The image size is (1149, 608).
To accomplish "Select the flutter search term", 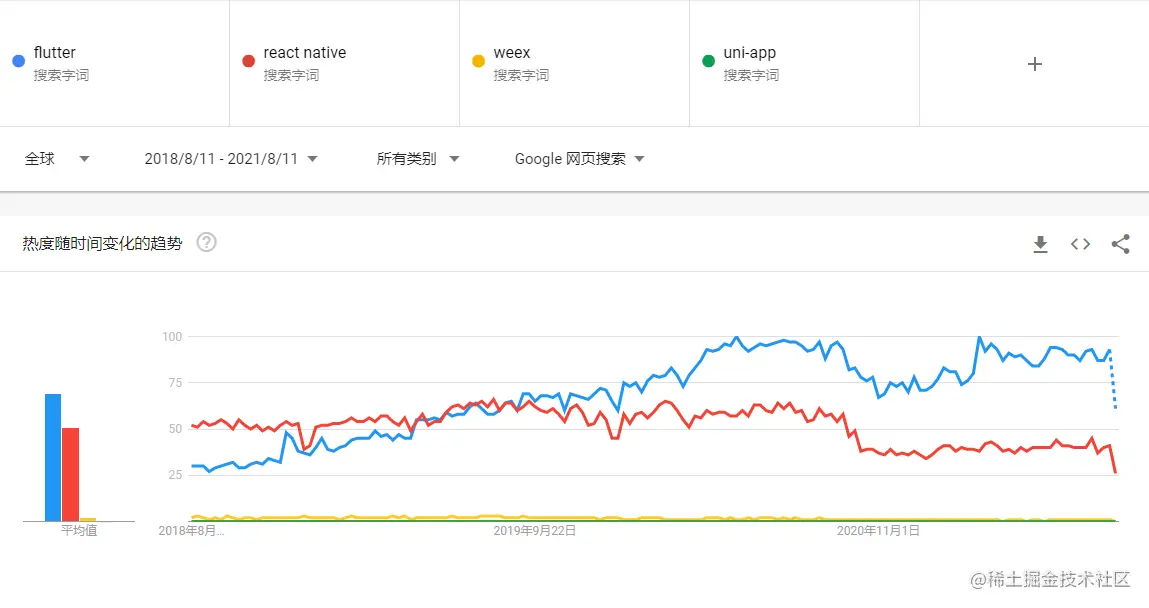I will tap(55, 53).
